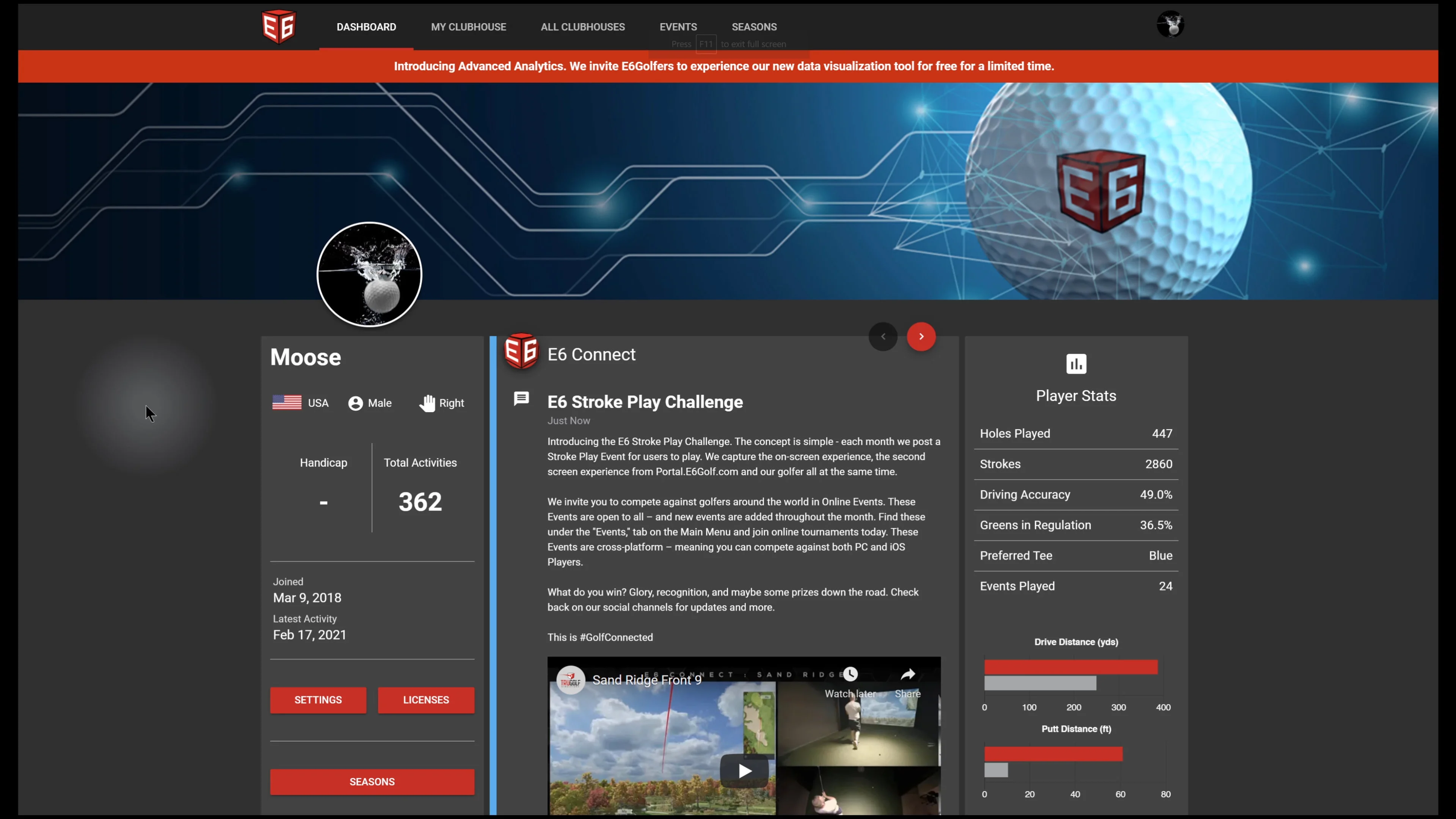Click the Joined date Mar 9, 2018
Viewport: 1456px width, 819px height.
(x=307, y=598)
